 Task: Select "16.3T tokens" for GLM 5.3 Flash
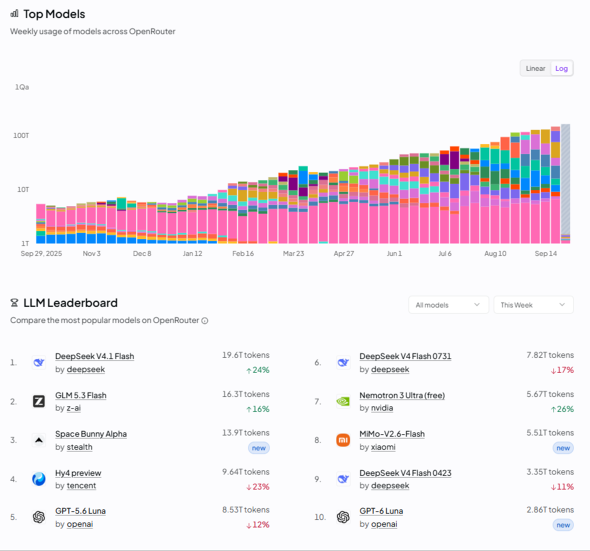pos(246,394)
